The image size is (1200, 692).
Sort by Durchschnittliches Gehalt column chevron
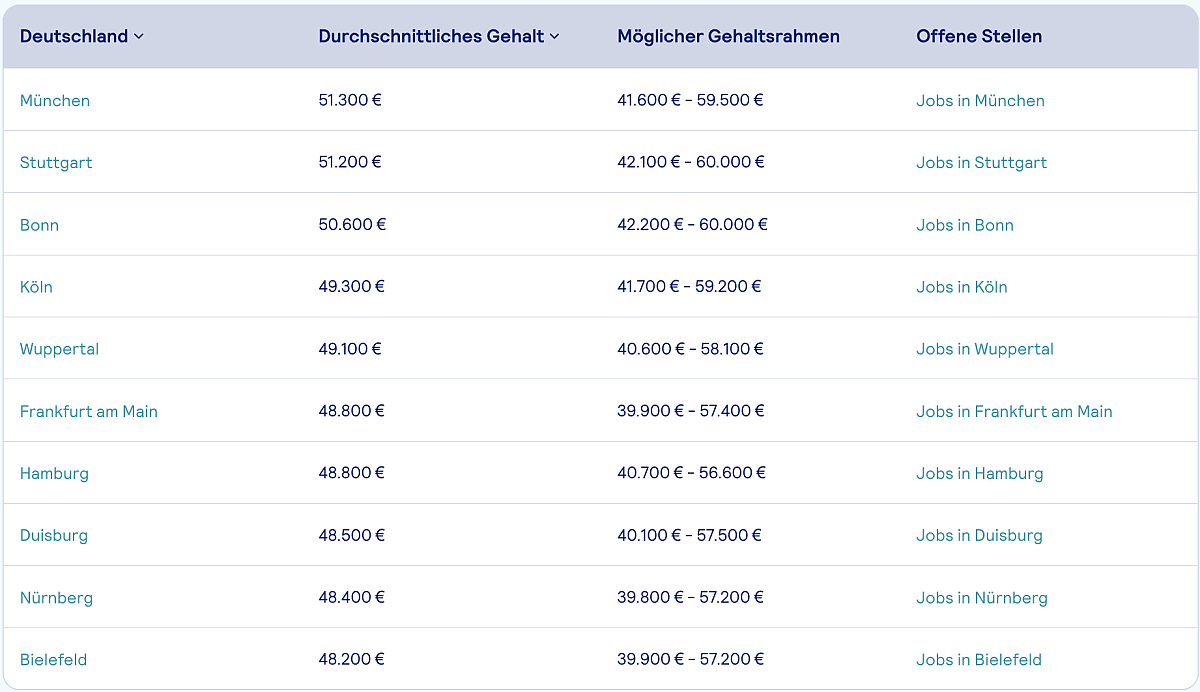(x=555, y=37)
